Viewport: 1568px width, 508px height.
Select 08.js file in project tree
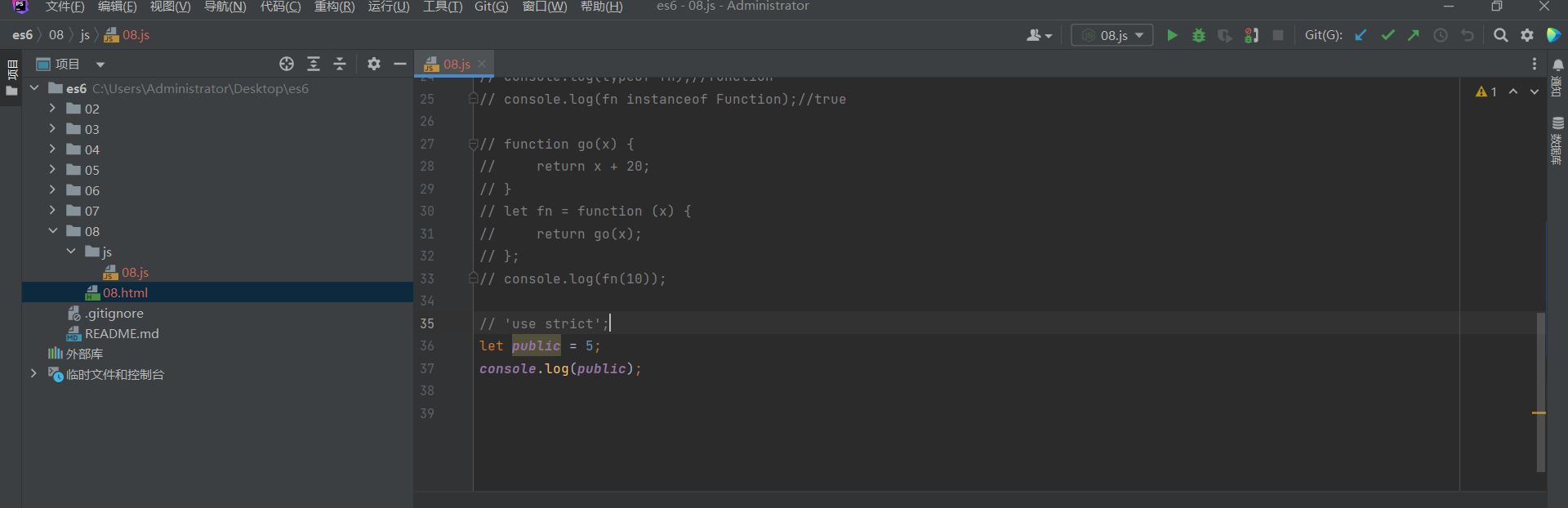(135, 272)
